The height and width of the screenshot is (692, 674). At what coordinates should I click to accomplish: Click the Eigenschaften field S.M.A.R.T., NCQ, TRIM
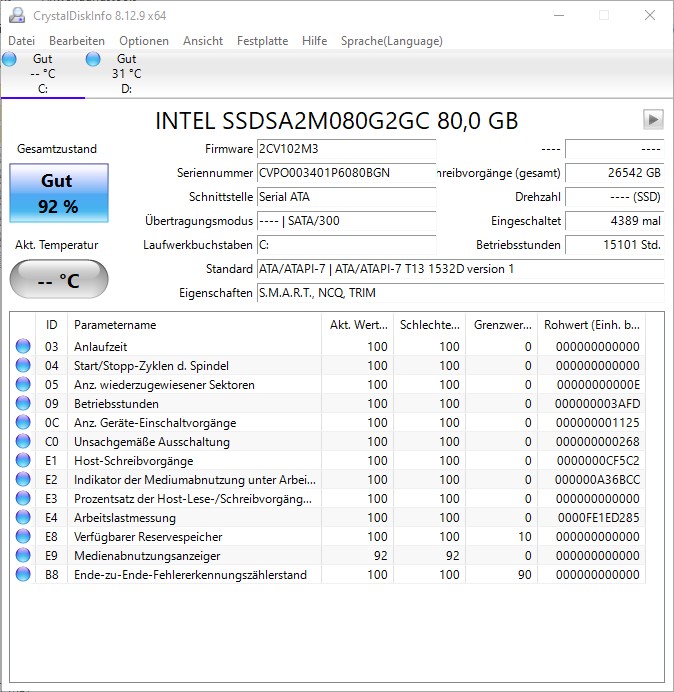460,293
